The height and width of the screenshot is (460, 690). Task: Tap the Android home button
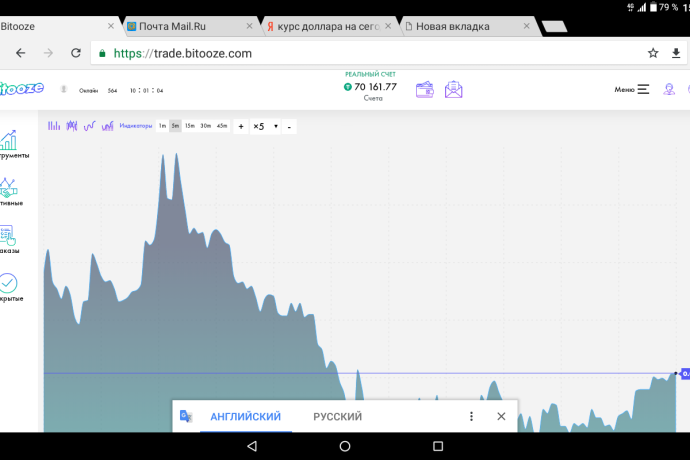click(x=345, y=446)
